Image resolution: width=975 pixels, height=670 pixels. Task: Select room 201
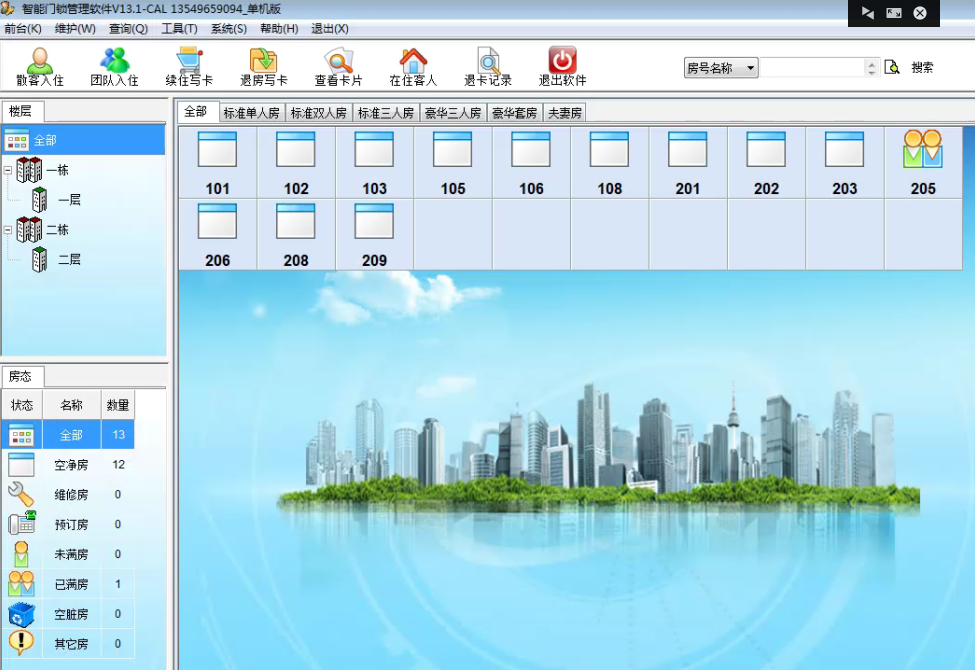point(688,163)
